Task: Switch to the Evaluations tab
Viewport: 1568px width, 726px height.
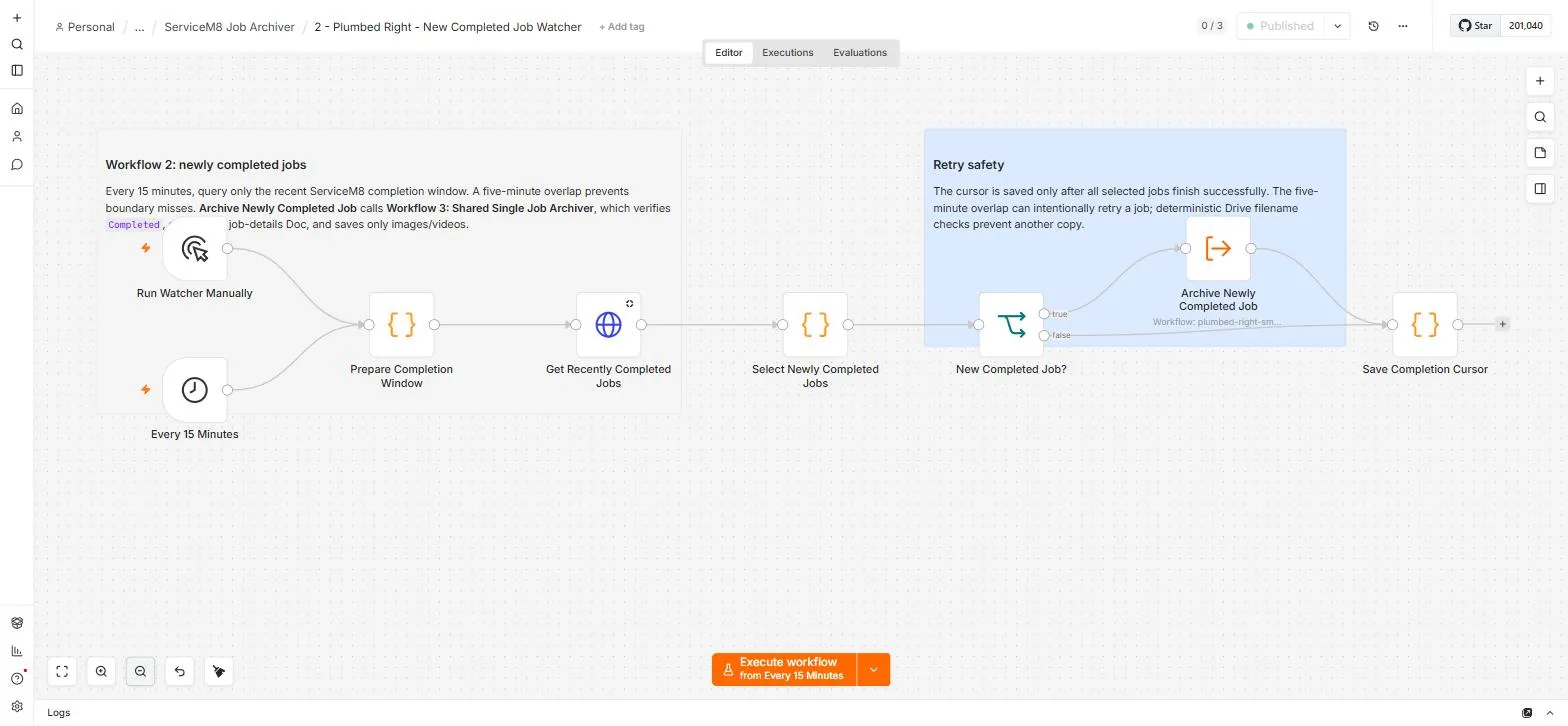Action: click(860, 52)
